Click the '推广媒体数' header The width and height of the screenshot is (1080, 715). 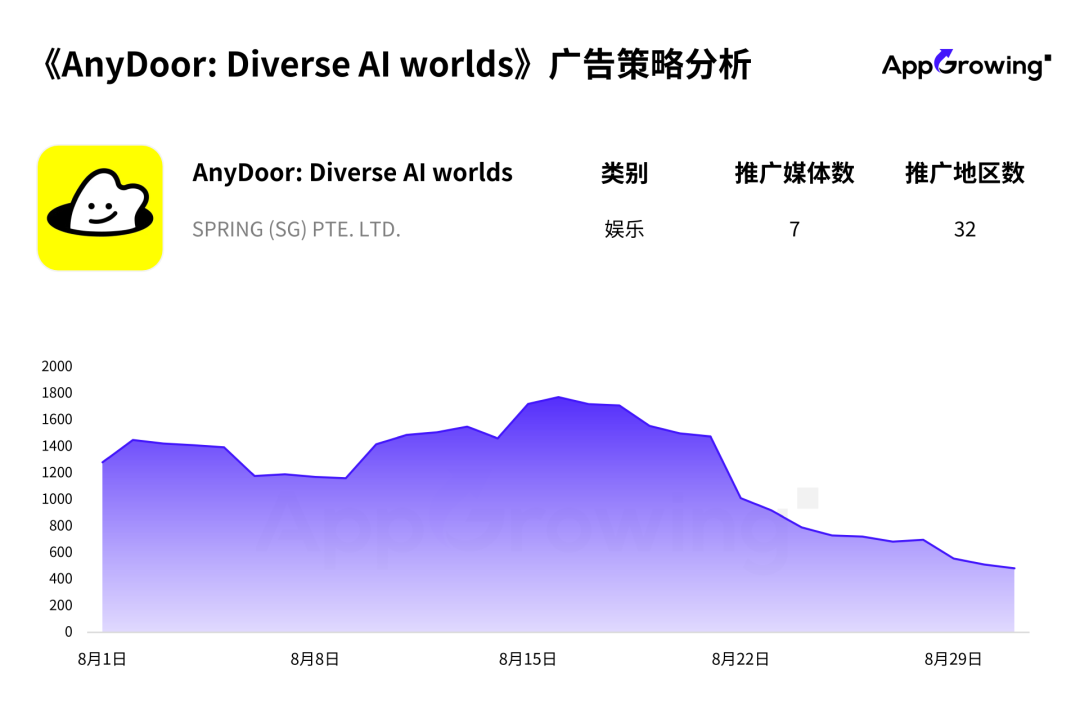click(794, 173)
